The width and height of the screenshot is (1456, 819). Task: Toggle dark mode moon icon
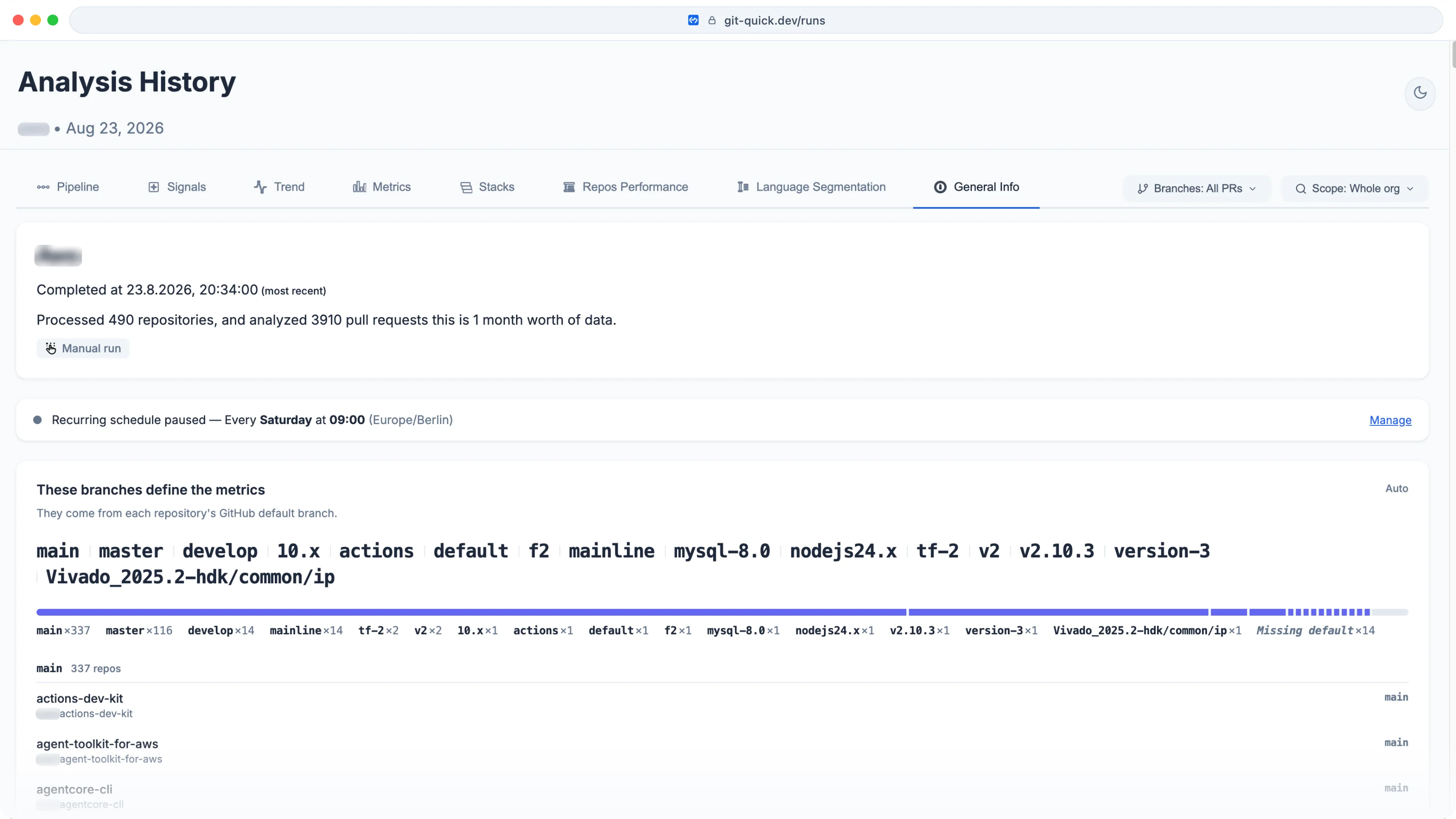(x=1420, y=93)
